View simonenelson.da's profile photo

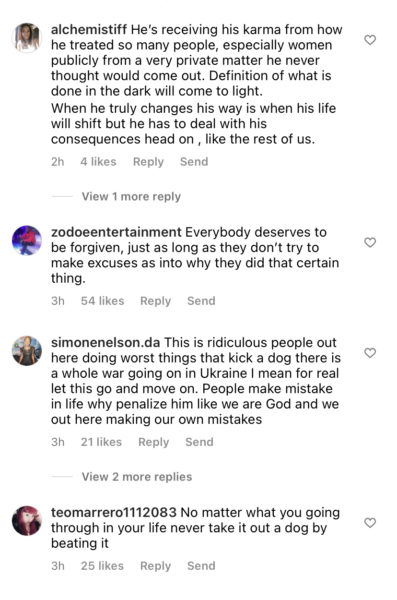coord(27,351)
